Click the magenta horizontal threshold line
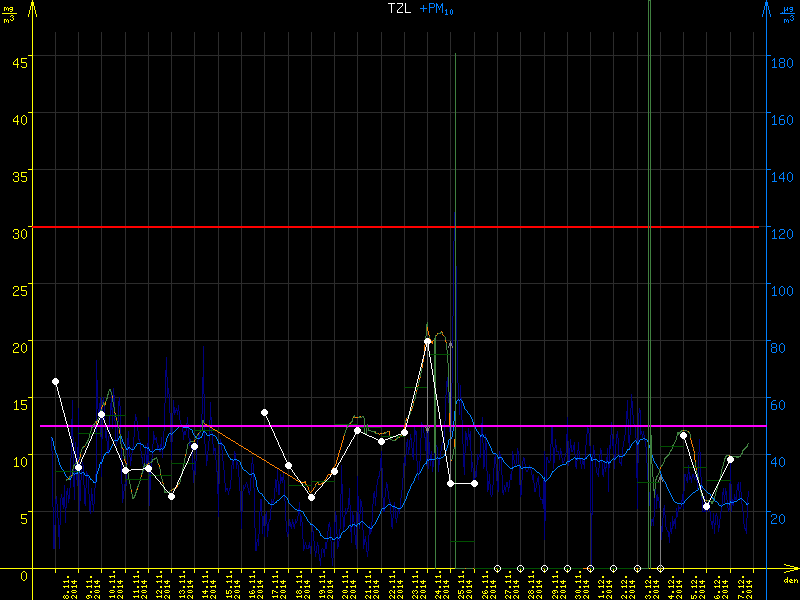The image size is (800, 600). [x=400, y=426]
